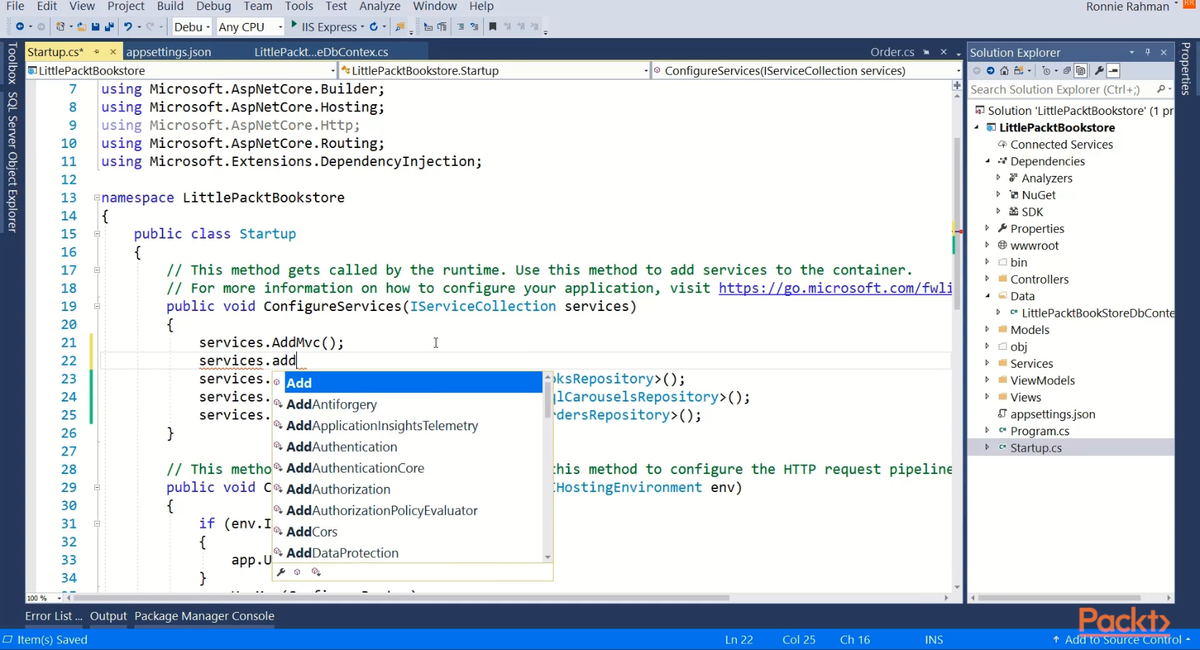Click Solution Explorer Properties wrench icon
The image size is (1200, 650).
[x=1099, y=71]
